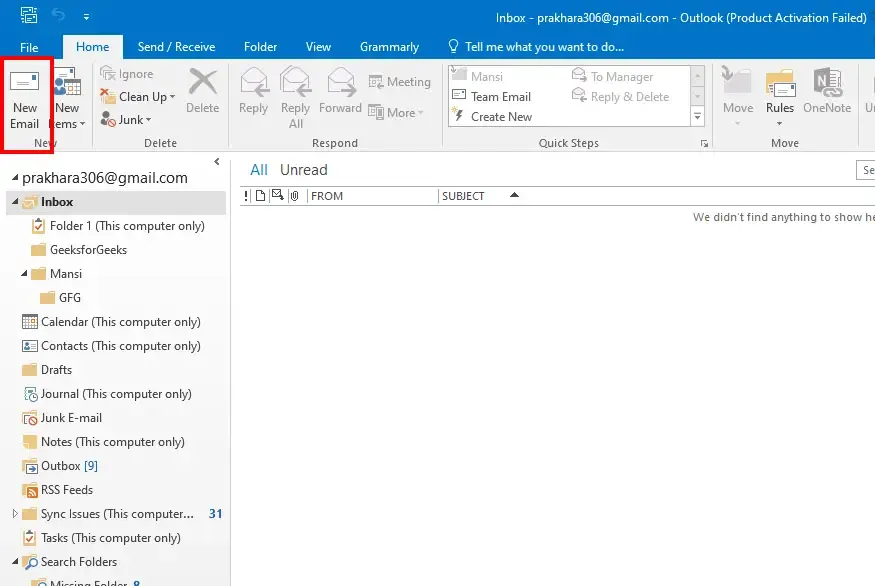Click the Undo quick access icon
Image resolution: width=875 pixels, height=586 pixels.
pyautogui.click(x=58, y=15)
